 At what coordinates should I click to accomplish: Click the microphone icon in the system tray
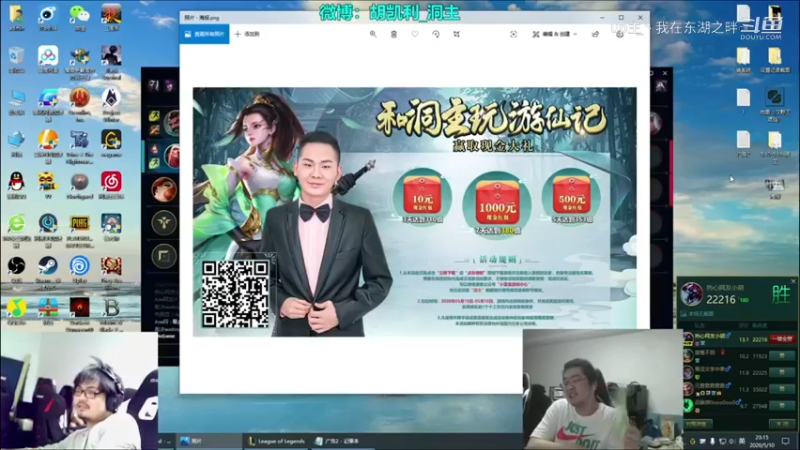pos(712,441)
